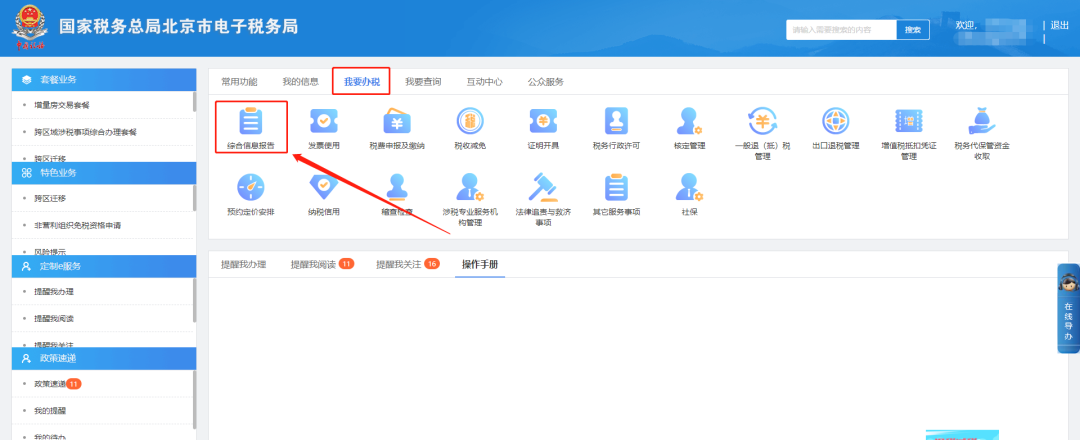This screenshot has height=440, width=1080.
Task: Select the 税费申报及缴纳 icon
Action: coord(397,121)
